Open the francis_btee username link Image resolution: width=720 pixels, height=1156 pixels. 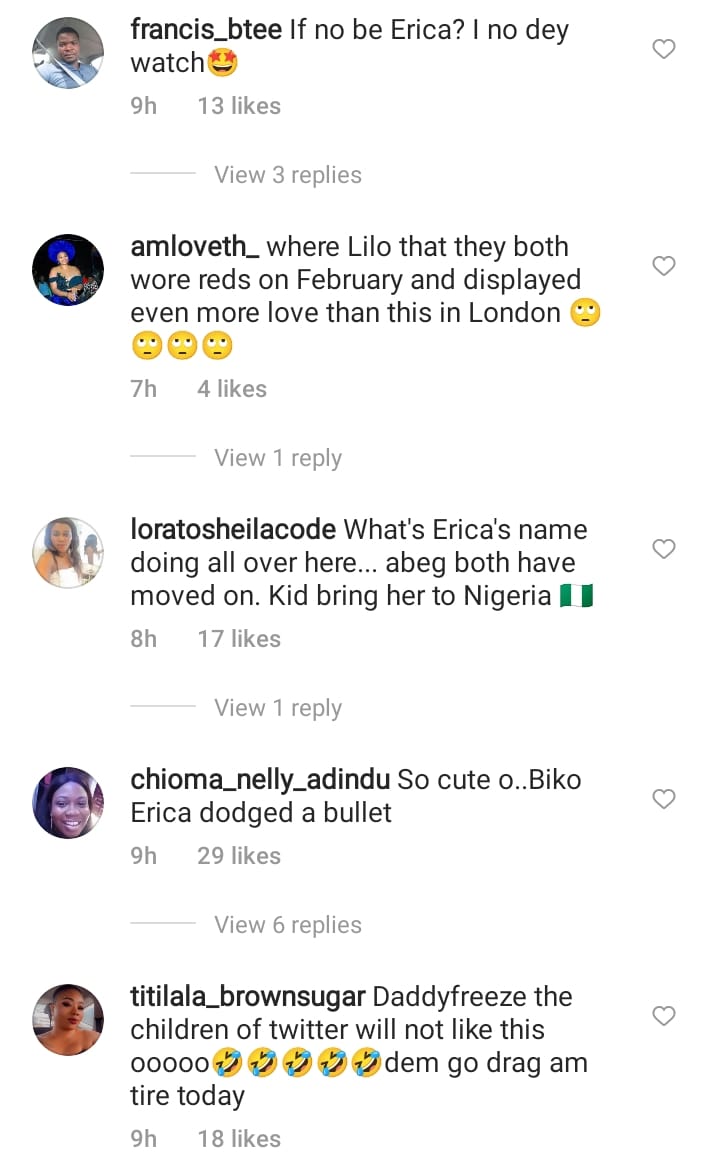pos(206,30)
